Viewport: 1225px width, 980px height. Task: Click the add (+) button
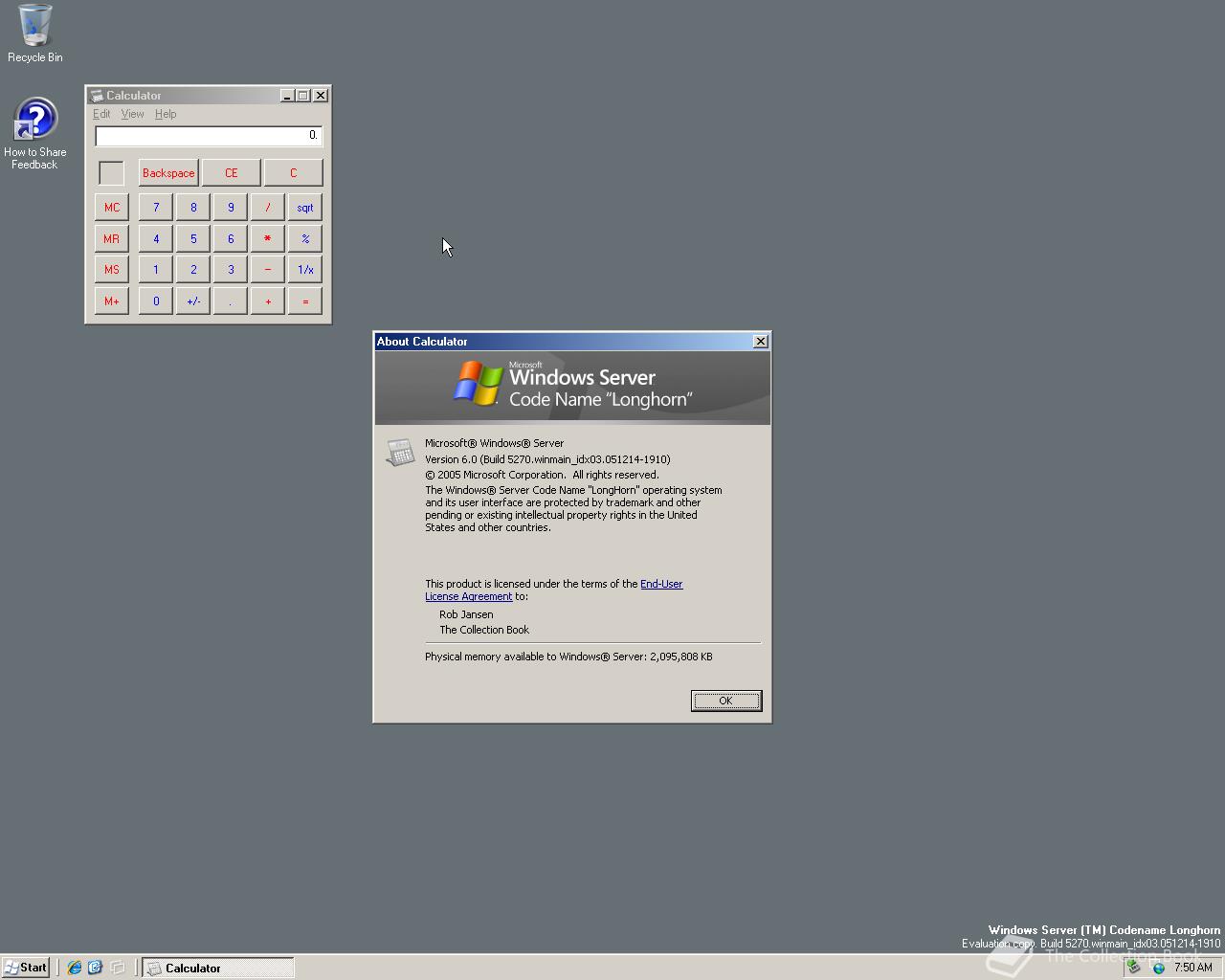coord(268,301)
